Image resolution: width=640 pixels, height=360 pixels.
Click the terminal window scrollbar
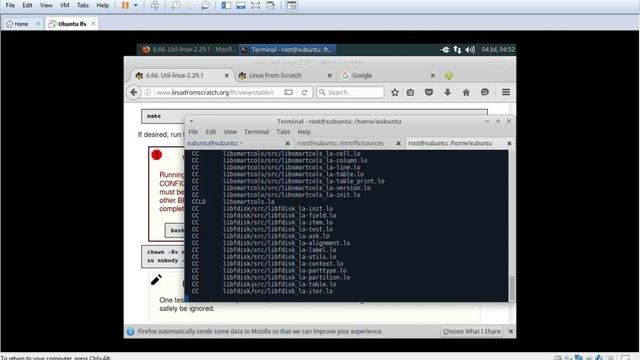point(512,287)
